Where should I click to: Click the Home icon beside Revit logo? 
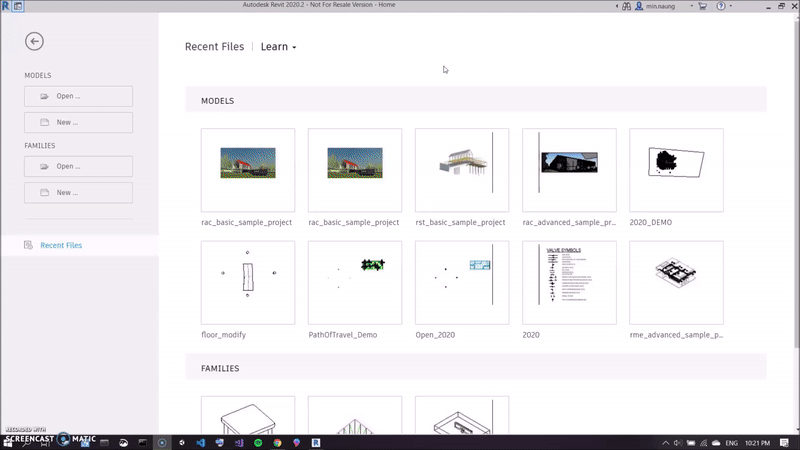coord(16,5)
